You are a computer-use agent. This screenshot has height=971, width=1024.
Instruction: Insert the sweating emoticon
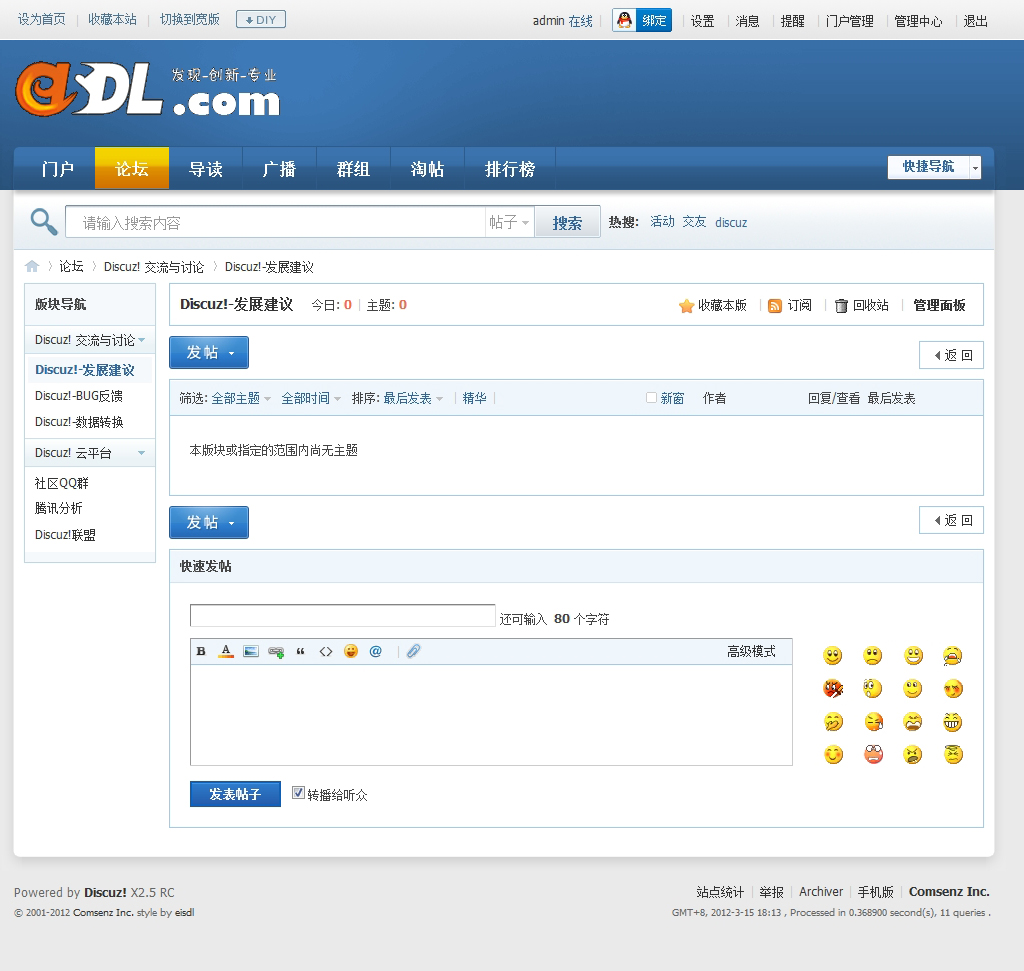(874, 722)
